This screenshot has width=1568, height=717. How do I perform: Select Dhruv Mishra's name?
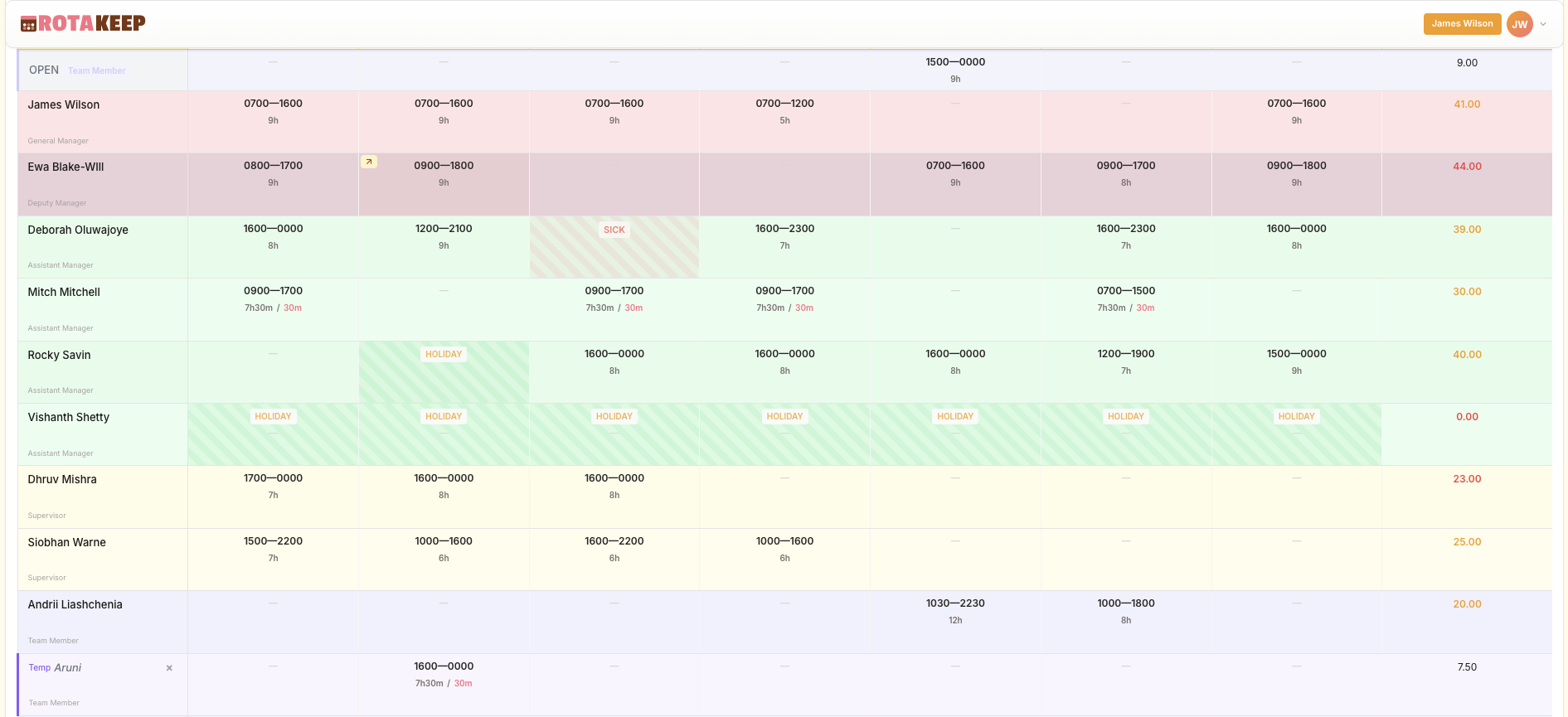[62, 479]
